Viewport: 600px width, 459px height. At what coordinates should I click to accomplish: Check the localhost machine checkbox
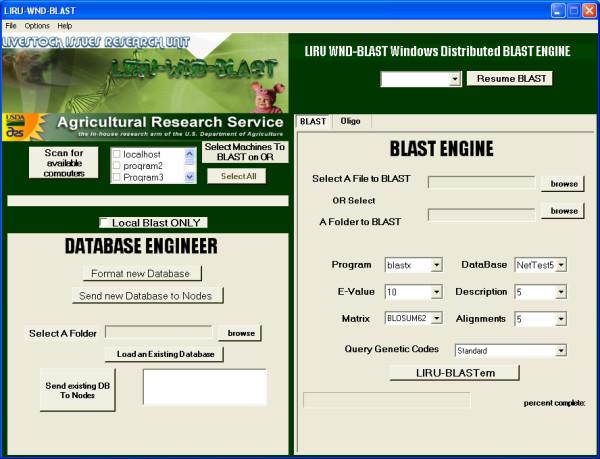tap(117, 154)
